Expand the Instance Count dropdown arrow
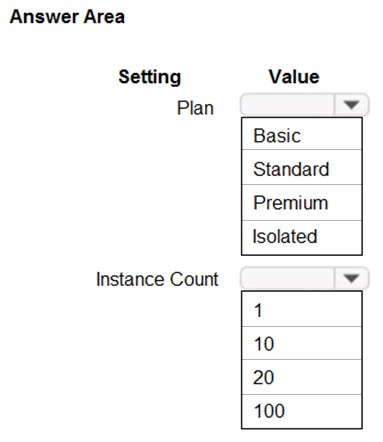Viewport: 383px width, 442px height. coord(351,278)
